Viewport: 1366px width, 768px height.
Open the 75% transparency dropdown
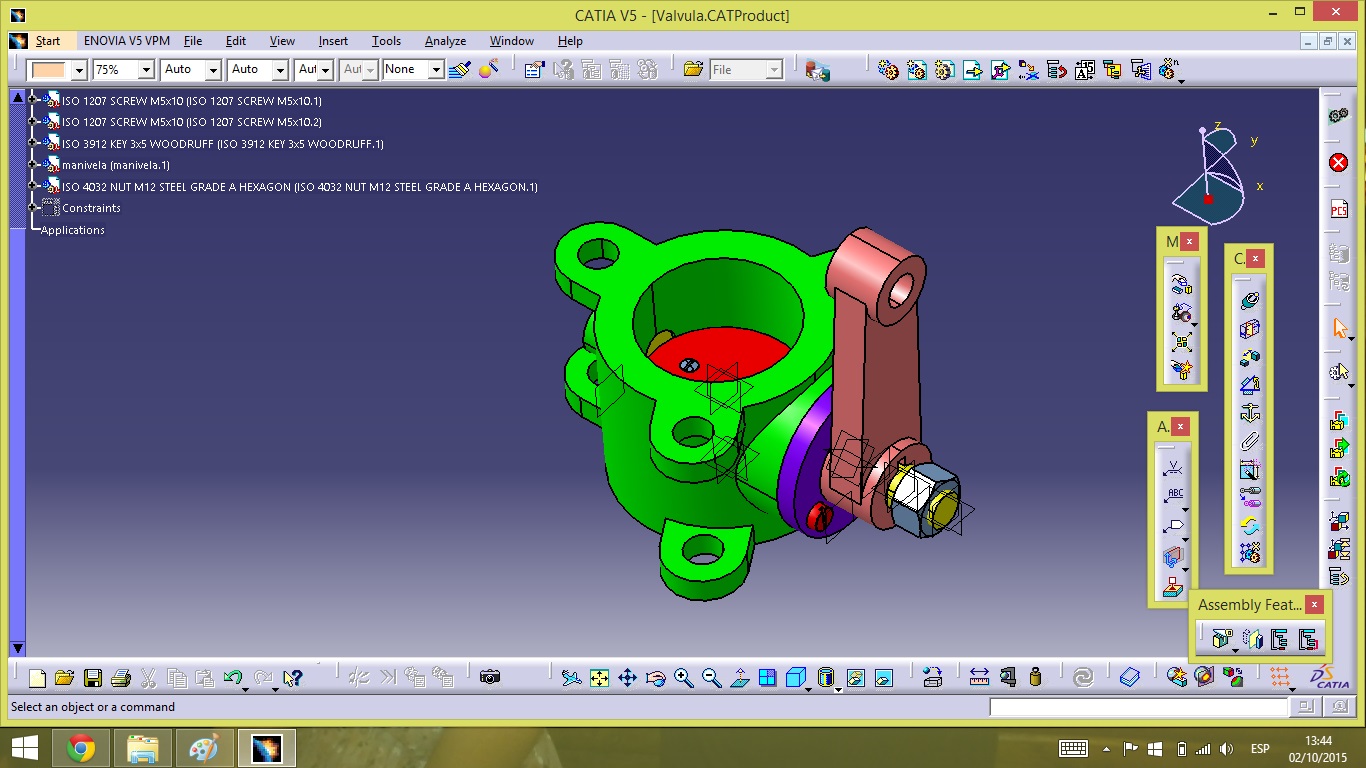(146, 70)
